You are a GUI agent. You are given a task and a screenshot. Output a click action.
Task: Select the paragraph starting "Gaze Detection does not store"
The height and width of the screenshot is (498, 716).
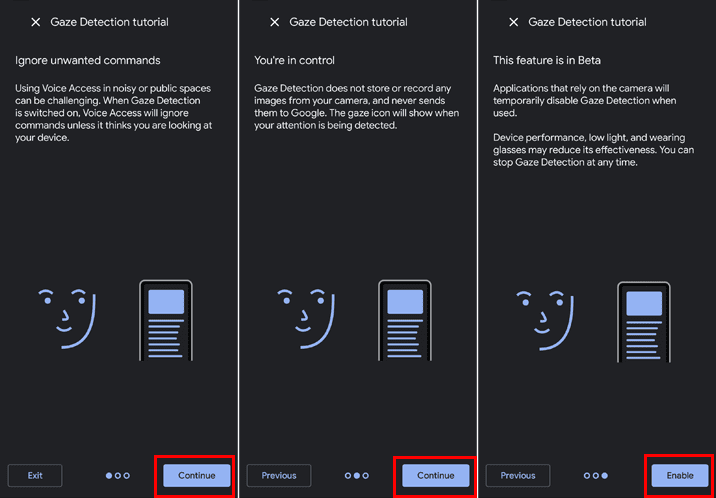coord(357,107)
